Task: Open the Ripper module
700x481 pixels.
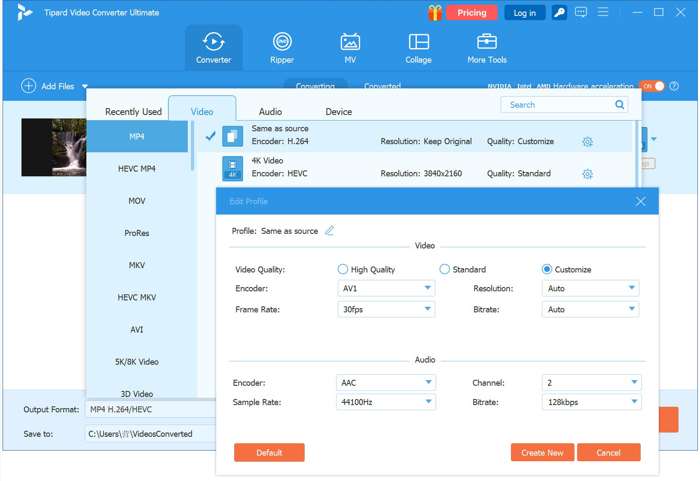Action: click(282, 48)
